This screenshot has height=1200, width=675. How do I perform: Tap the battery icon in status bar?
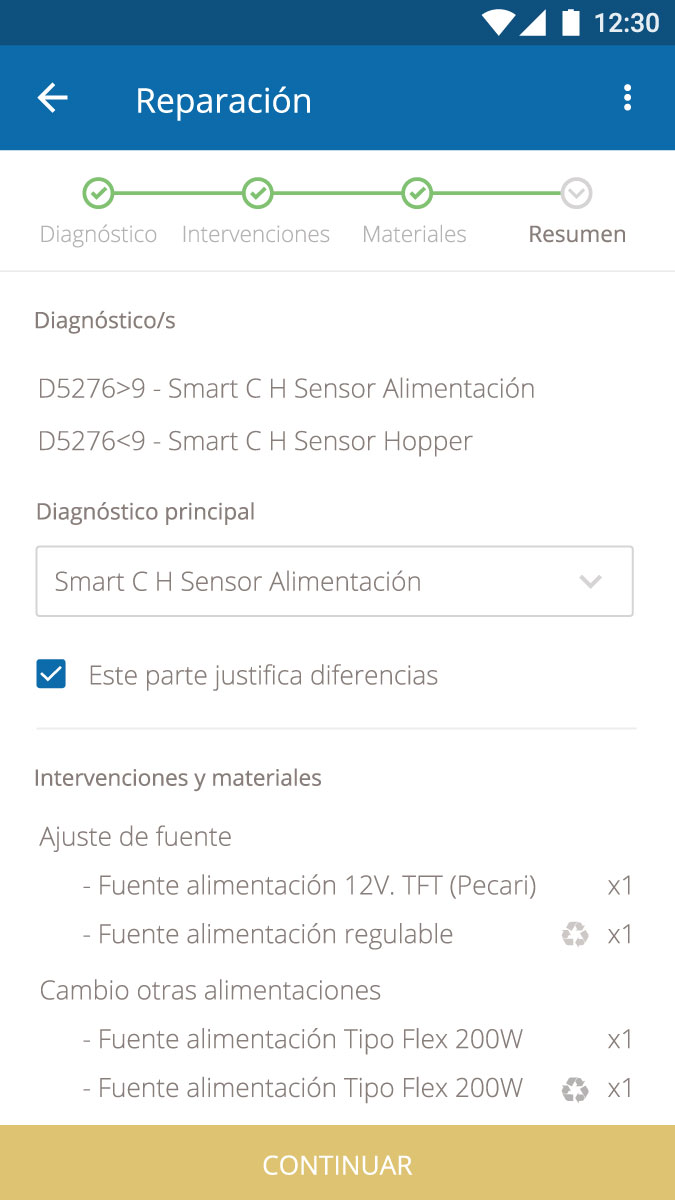click(x=571, y=22)
